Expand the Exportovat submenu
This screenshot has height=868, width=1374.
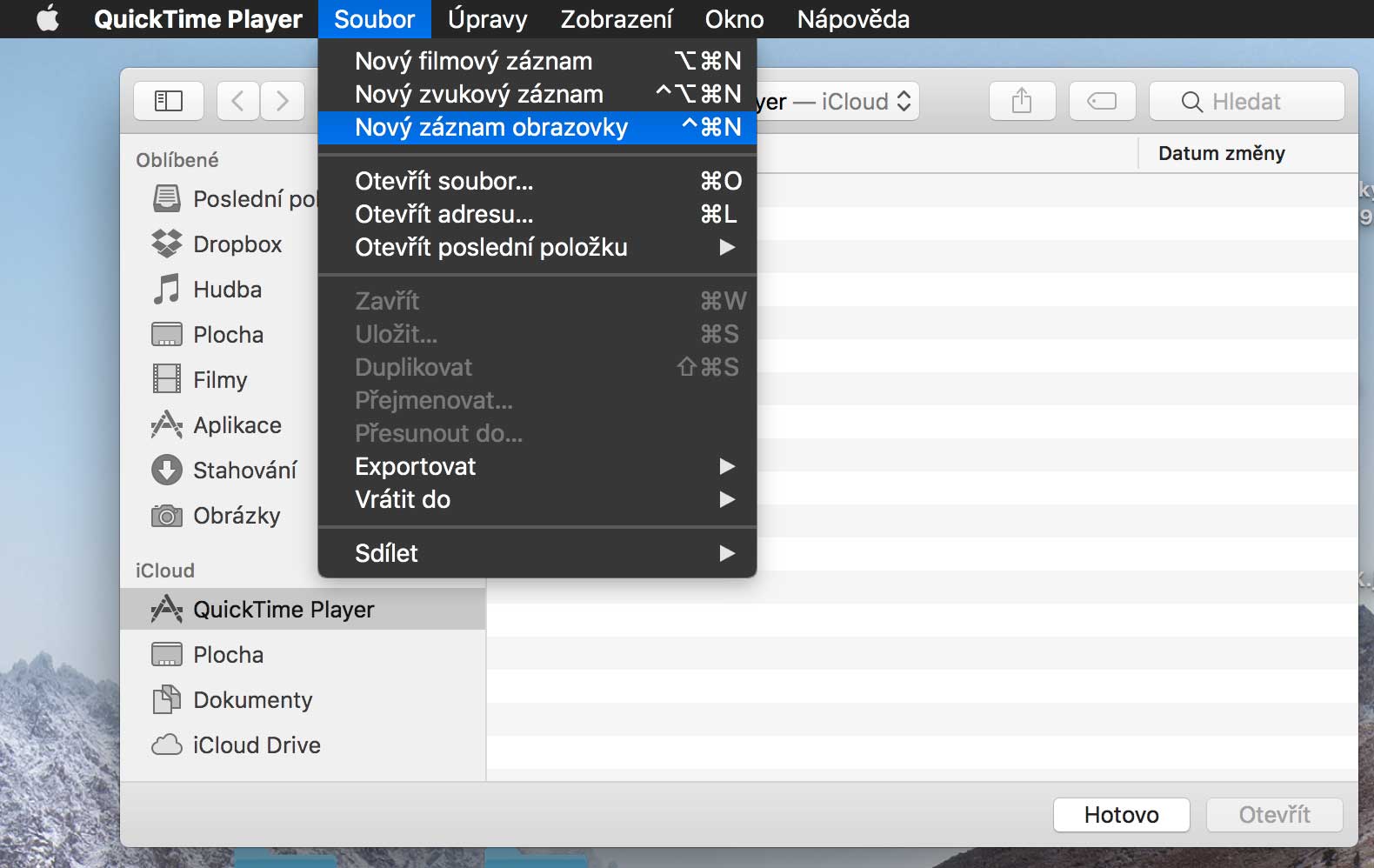pyautogui.click(x=537, y=467)
